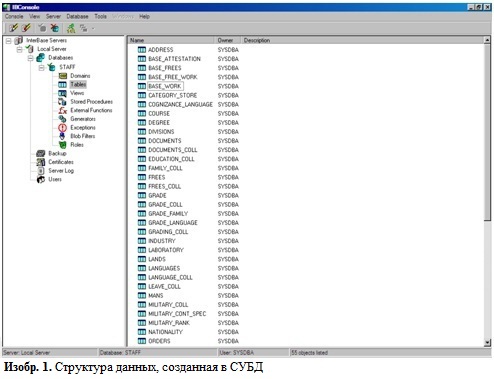Screen dimensions: 494x379
Task: Open the Server menu
Action: [53, 16]
